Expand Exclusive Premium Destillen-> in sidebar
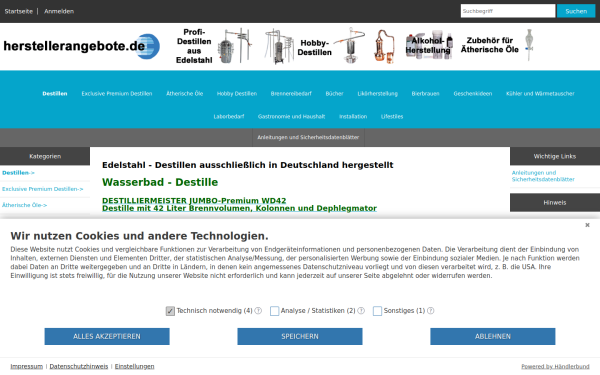 [x=42, y=189]
